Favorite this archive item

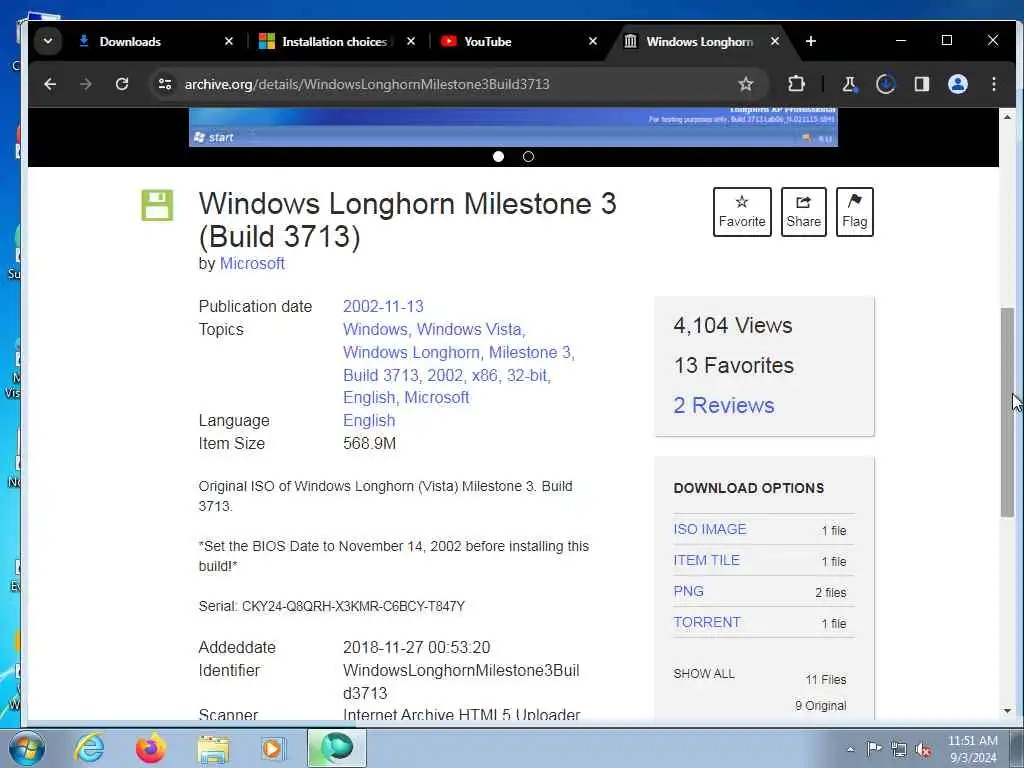click(x=742, y=212)
